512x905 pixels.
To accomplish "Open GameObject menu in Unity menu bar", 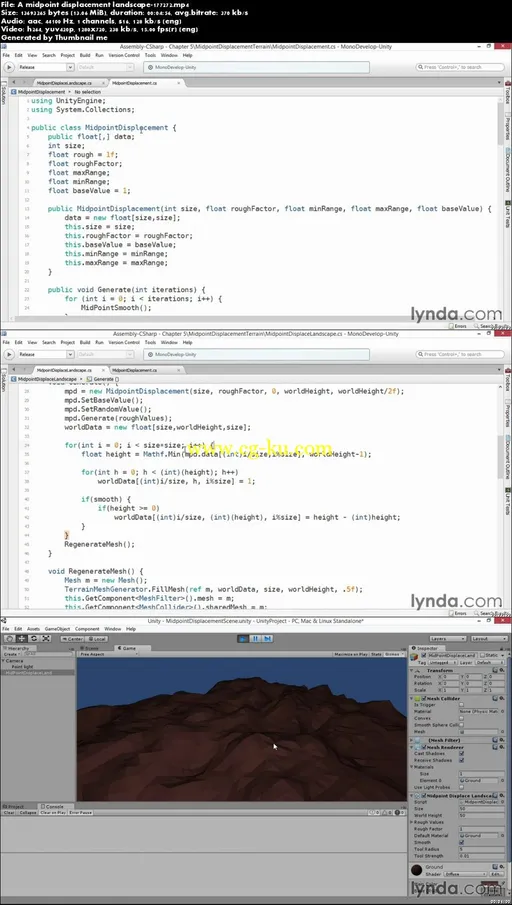I will [x=57, y=629].
